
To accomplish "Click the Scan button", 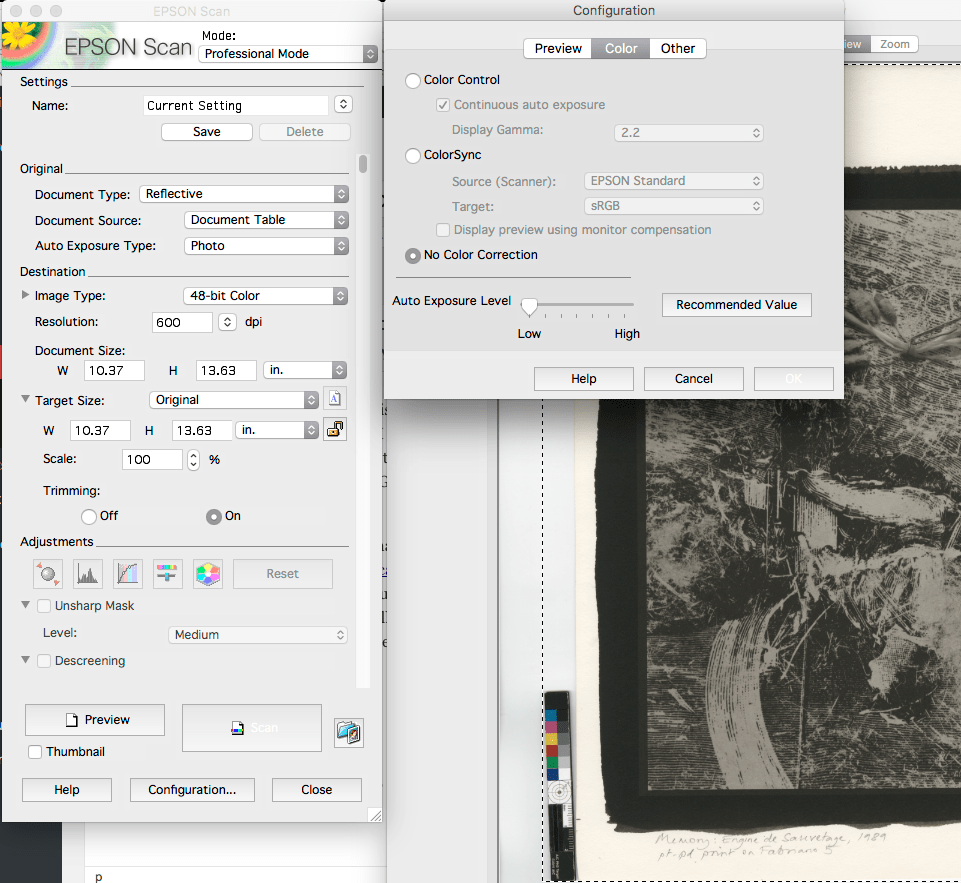I will [252, 727].
